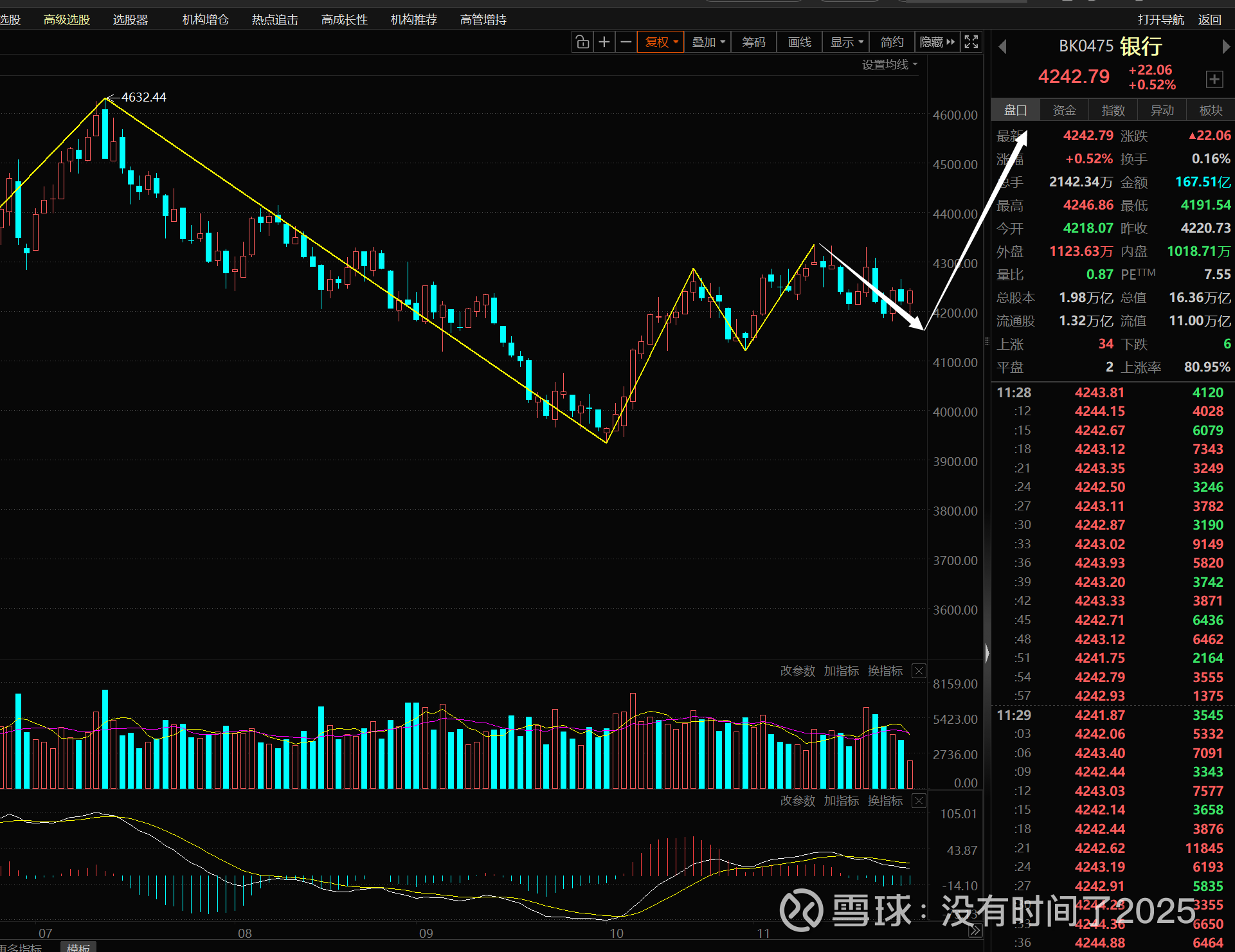Go to previous sector with left arrow
The height and width of the screenshot is (952, 1235).
coord(1002,46)
